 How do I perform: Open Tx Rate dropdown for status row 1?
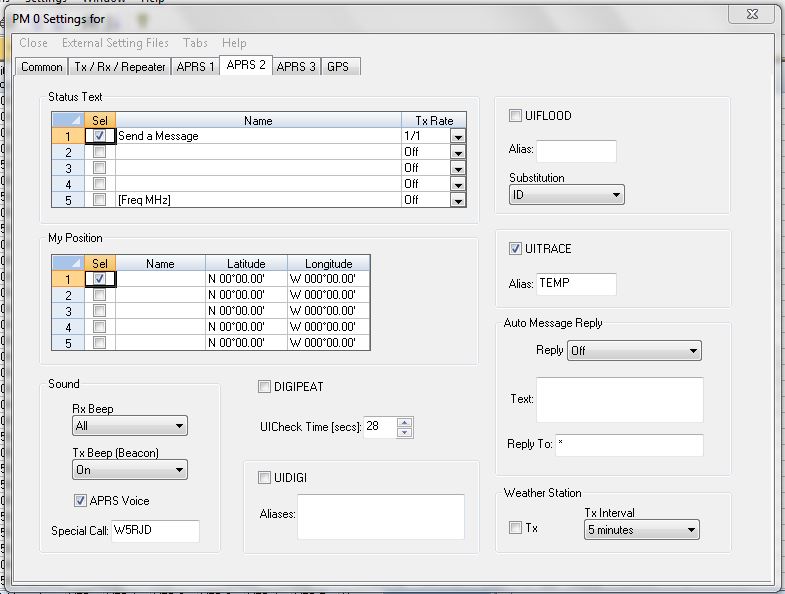pos(458,136)
